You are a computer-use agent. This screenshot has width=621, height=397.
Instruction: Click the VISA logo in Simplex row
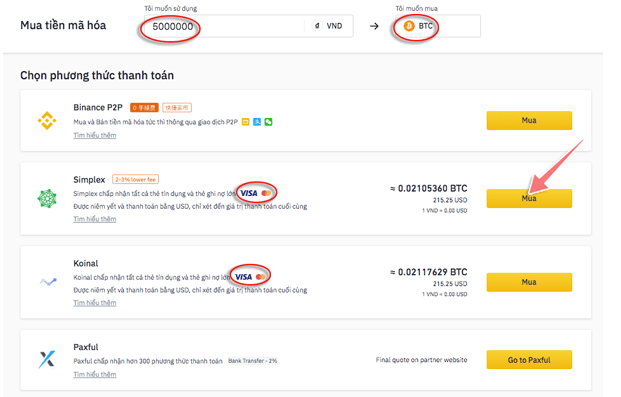249,193
